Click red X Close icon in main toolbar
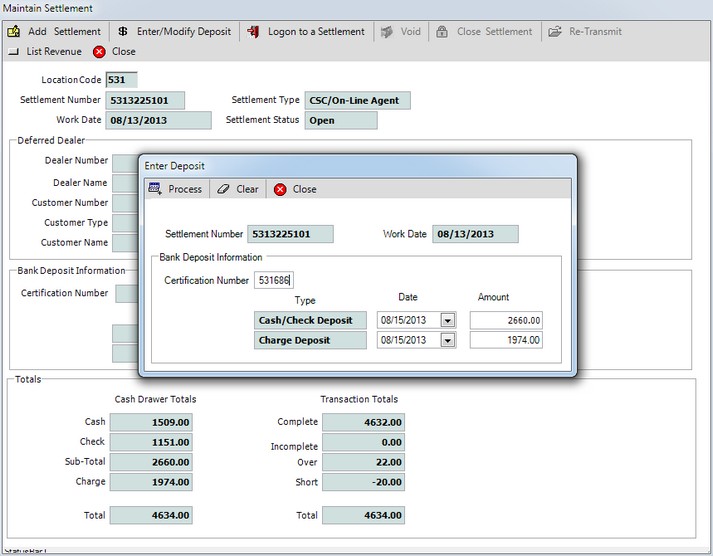 (x=99, y=51)
